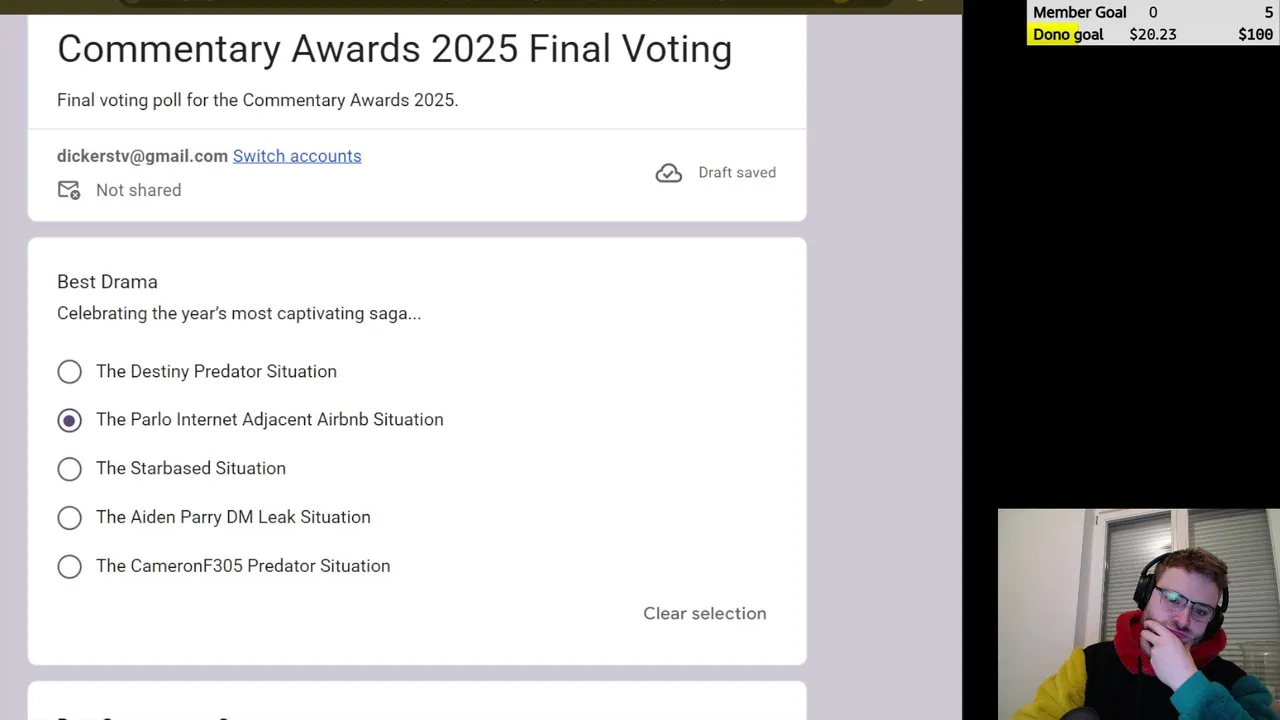Click the final voting poll description text
Image resolution: width=1280 pixels, height=720 pixels.
[257, 100]
